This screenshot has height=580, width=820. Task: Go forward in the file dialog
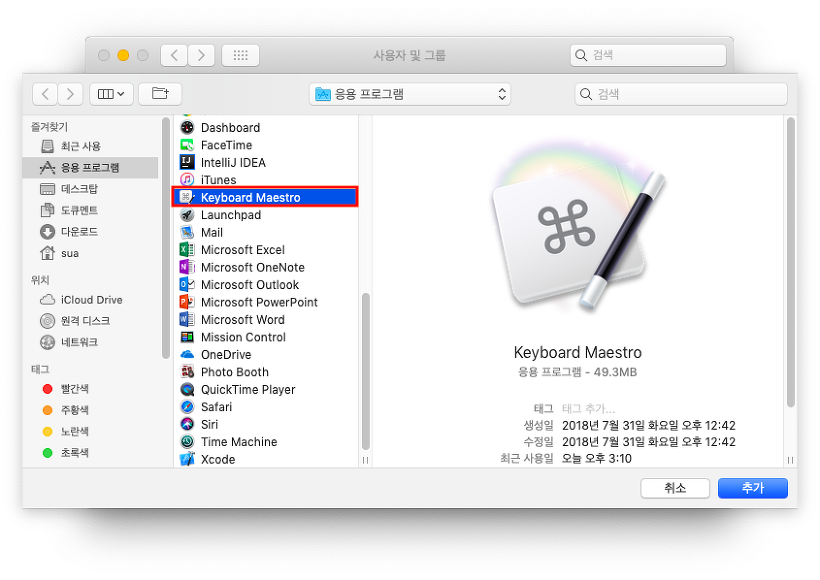[x=70, y=94]
